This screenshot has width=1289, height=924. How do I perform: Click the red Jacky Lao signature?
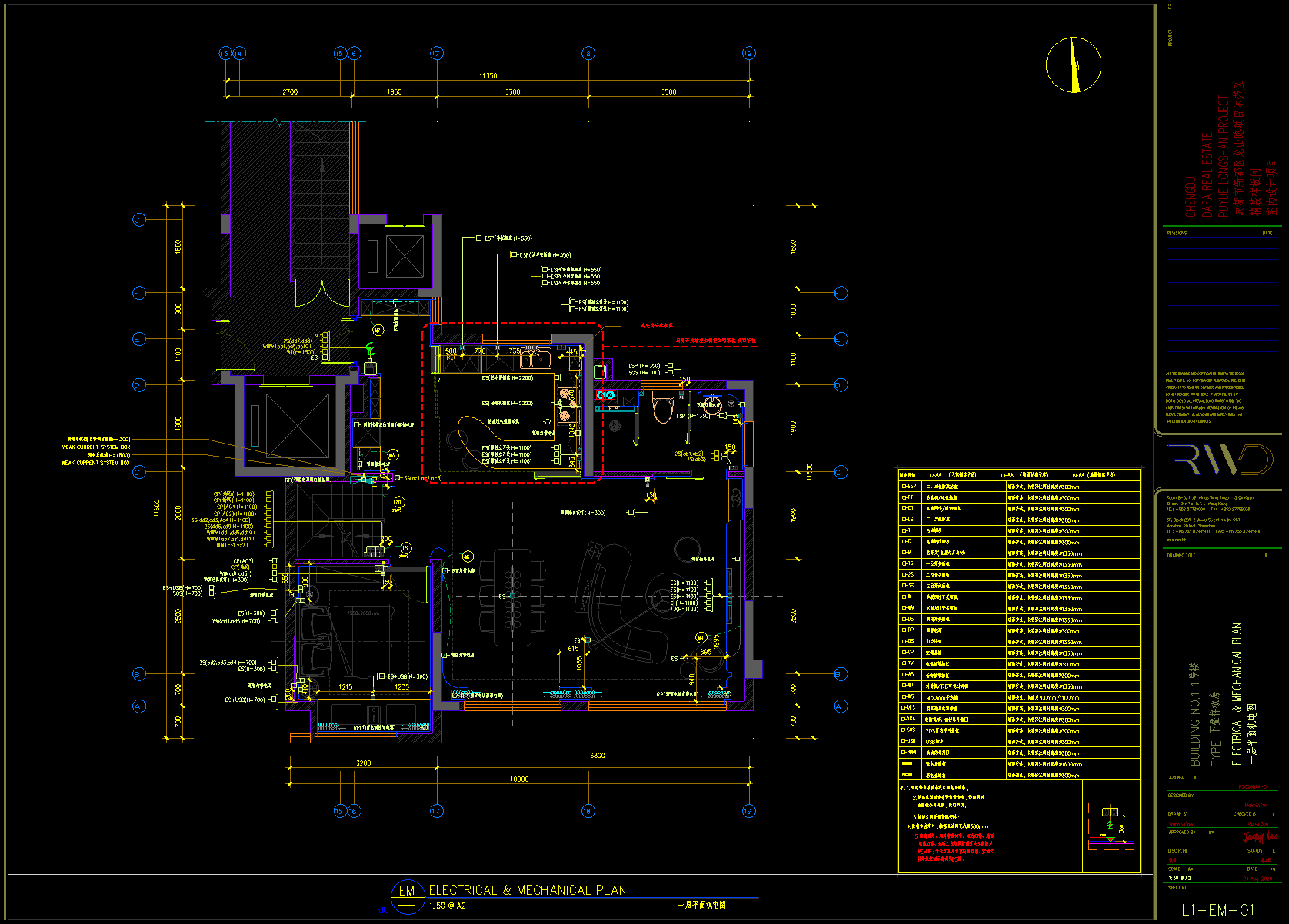1261,836
